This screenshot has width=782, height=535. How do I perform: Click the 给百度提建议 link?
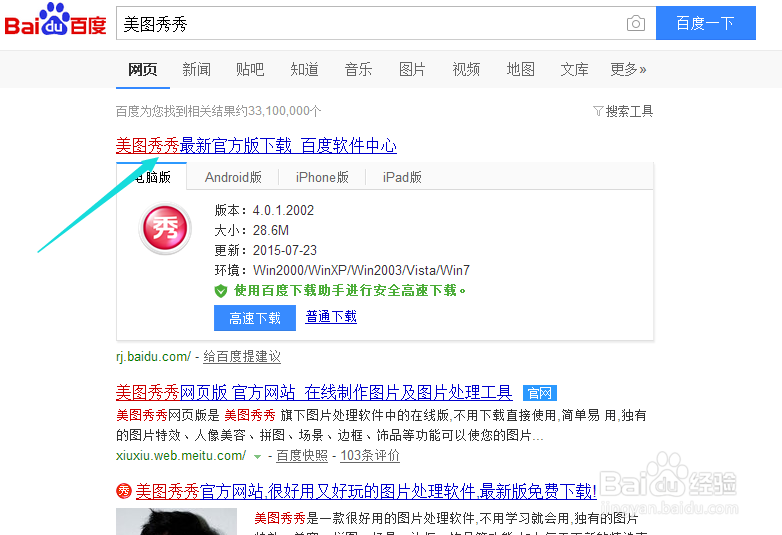242,357
